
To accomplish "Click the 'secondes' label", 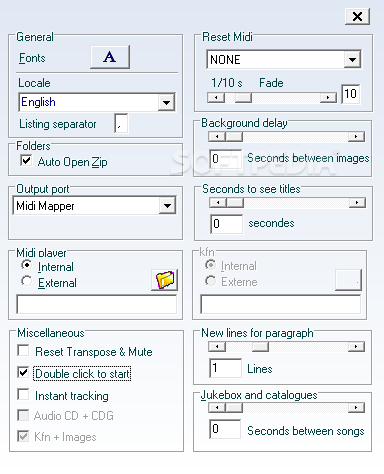I will 271,223.
